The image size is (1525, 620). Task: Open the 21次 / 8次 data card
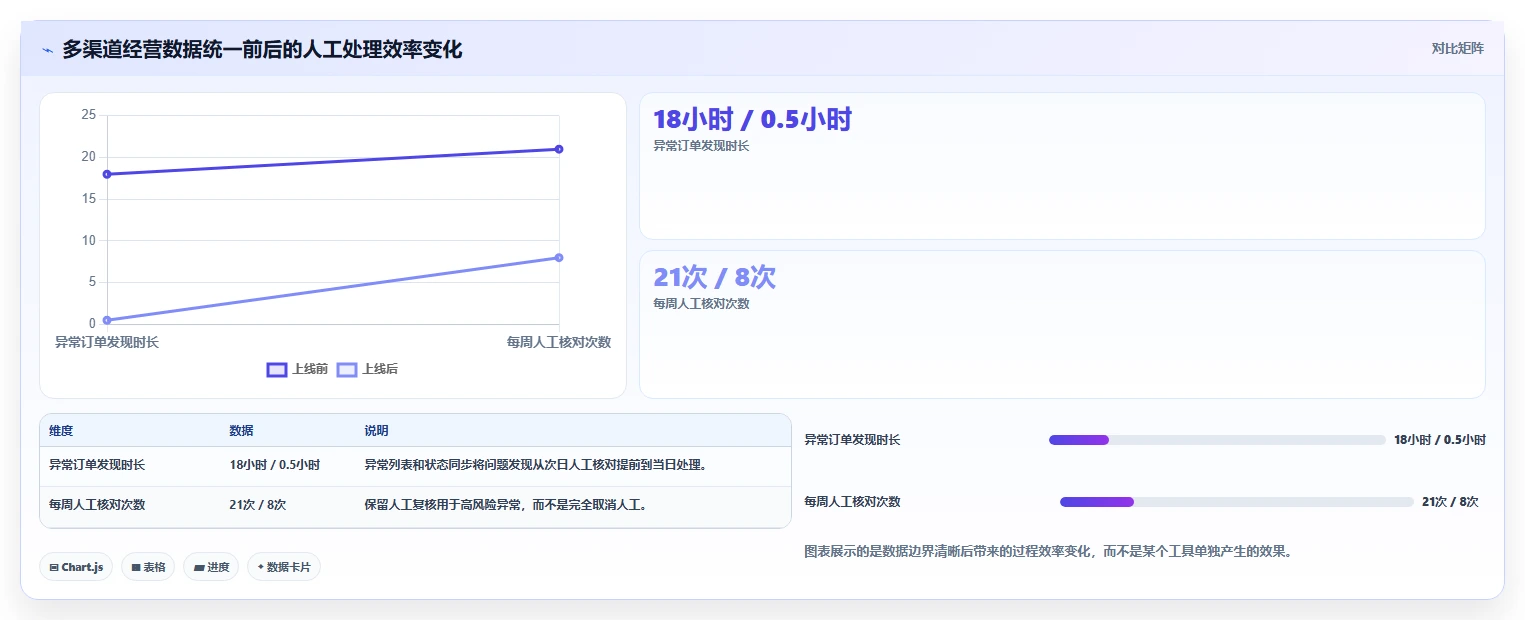click(1062, 324)
